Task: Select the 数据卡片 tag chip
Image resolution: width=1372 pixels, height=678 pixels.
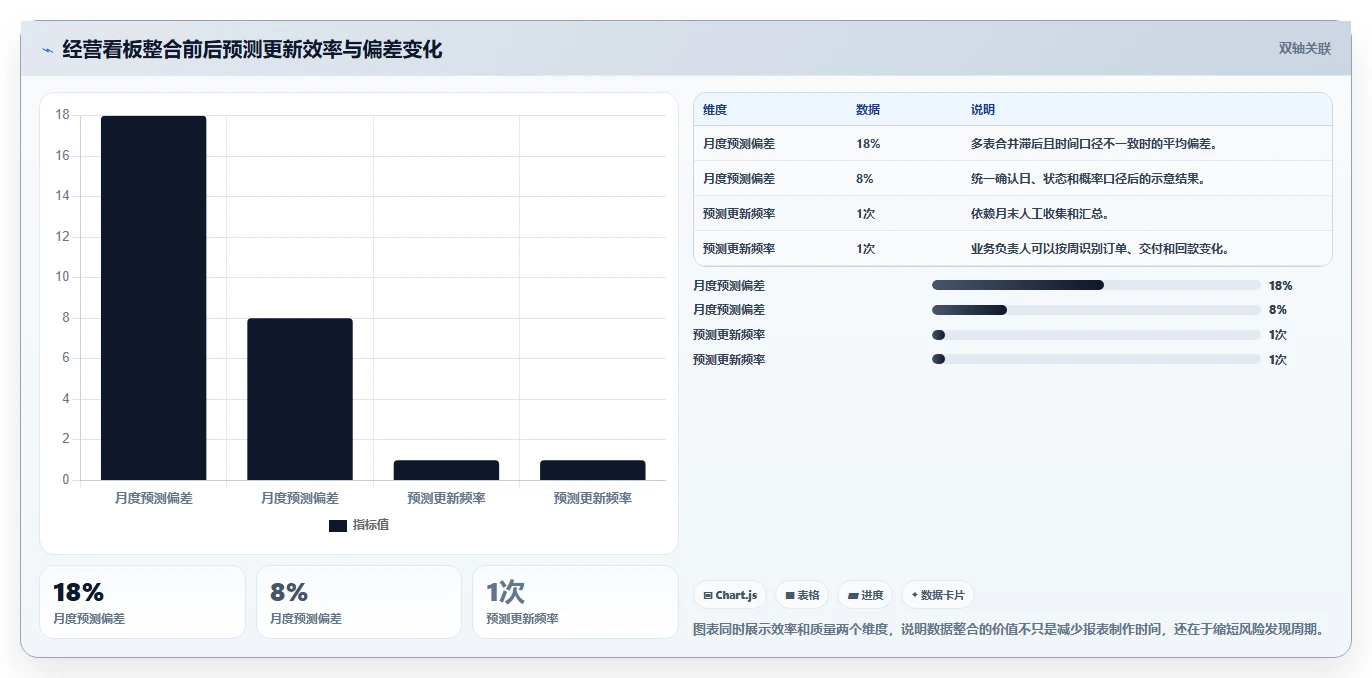Action: 938,595
